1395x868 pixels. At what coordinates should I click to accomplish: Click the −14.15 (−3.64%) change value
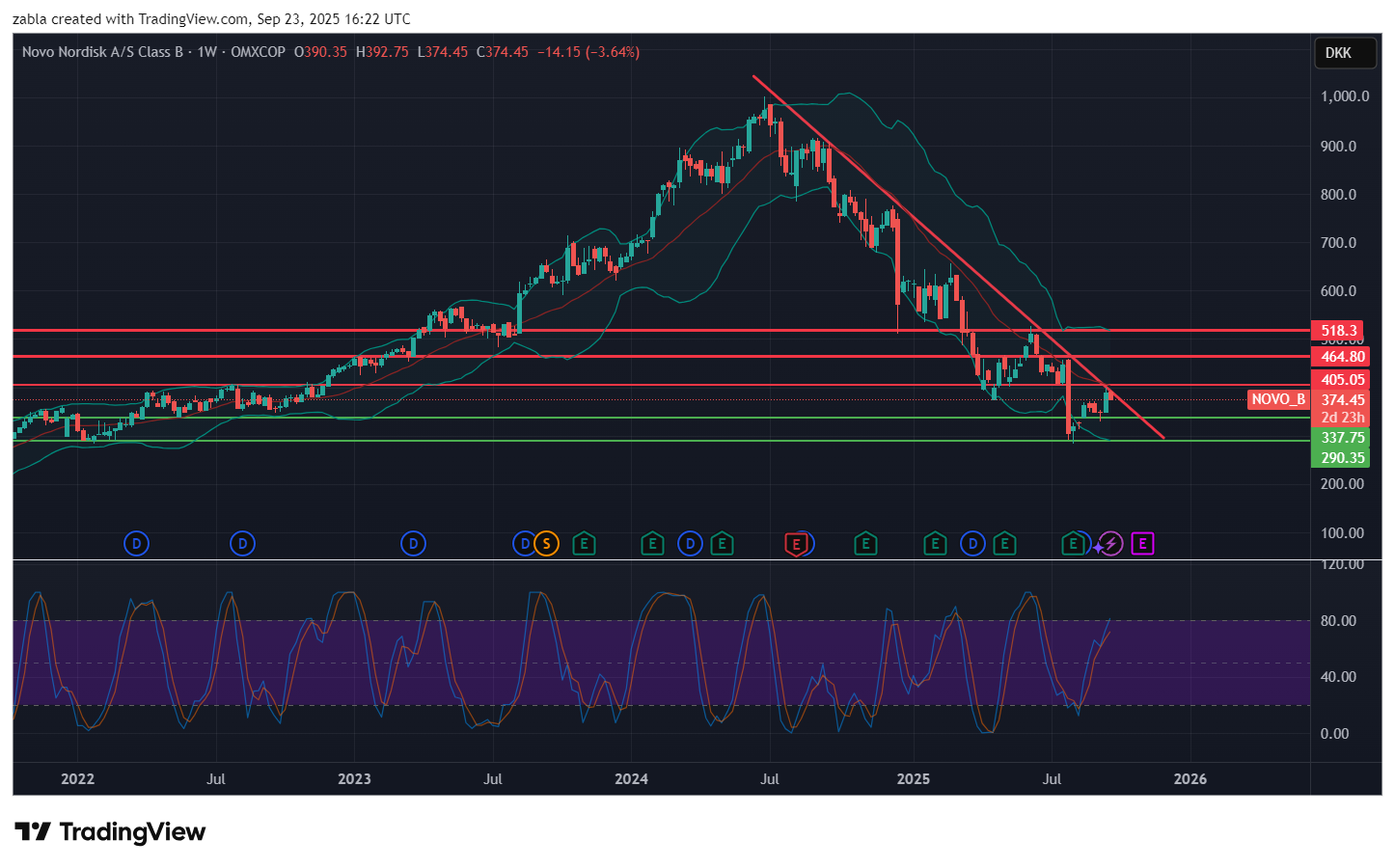588,52
